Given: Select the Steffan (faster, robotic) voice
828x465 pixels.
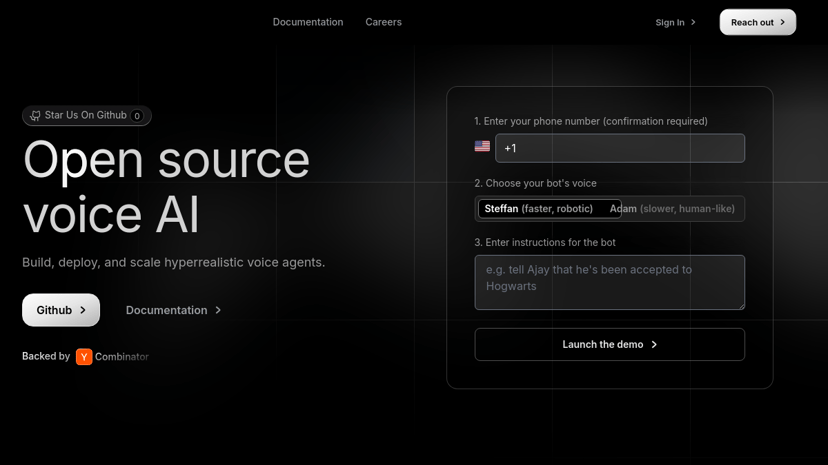Looking at the screenshot, I should tap(549, 208).
